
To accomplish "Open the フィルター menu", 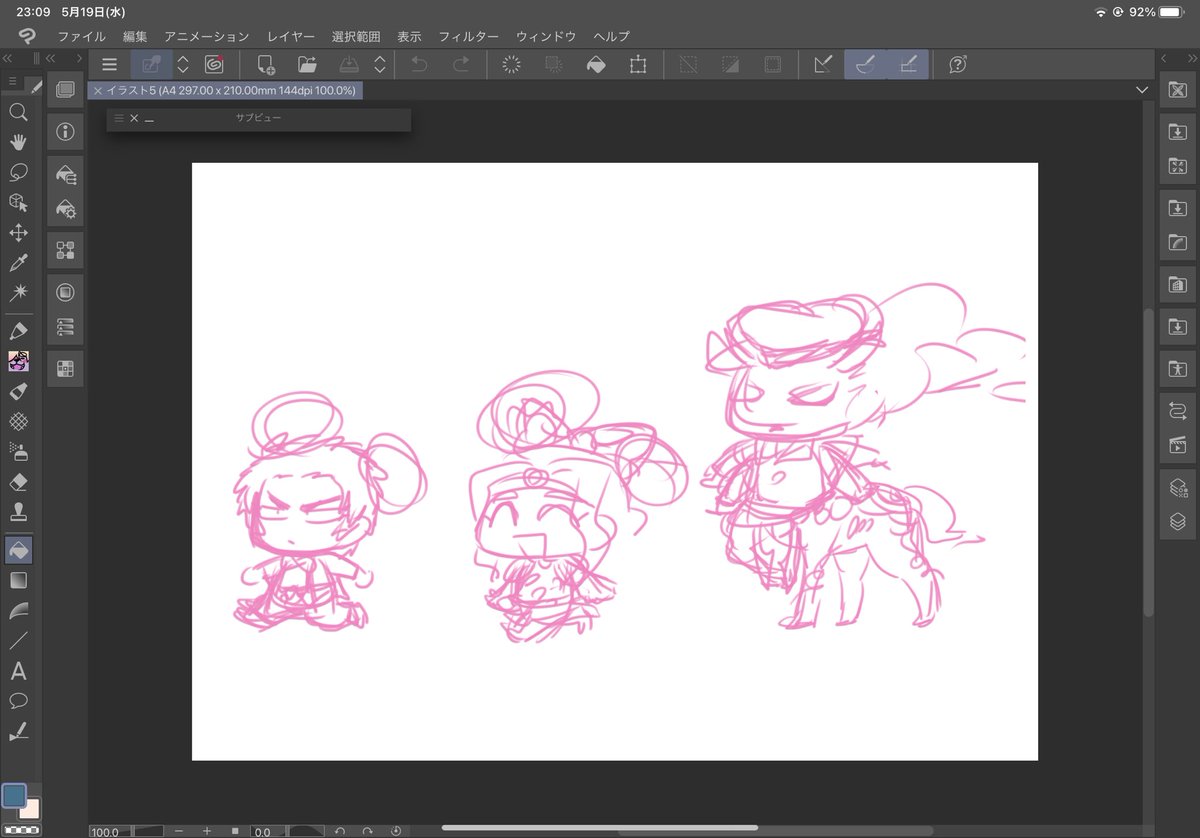I will [468, 36].
